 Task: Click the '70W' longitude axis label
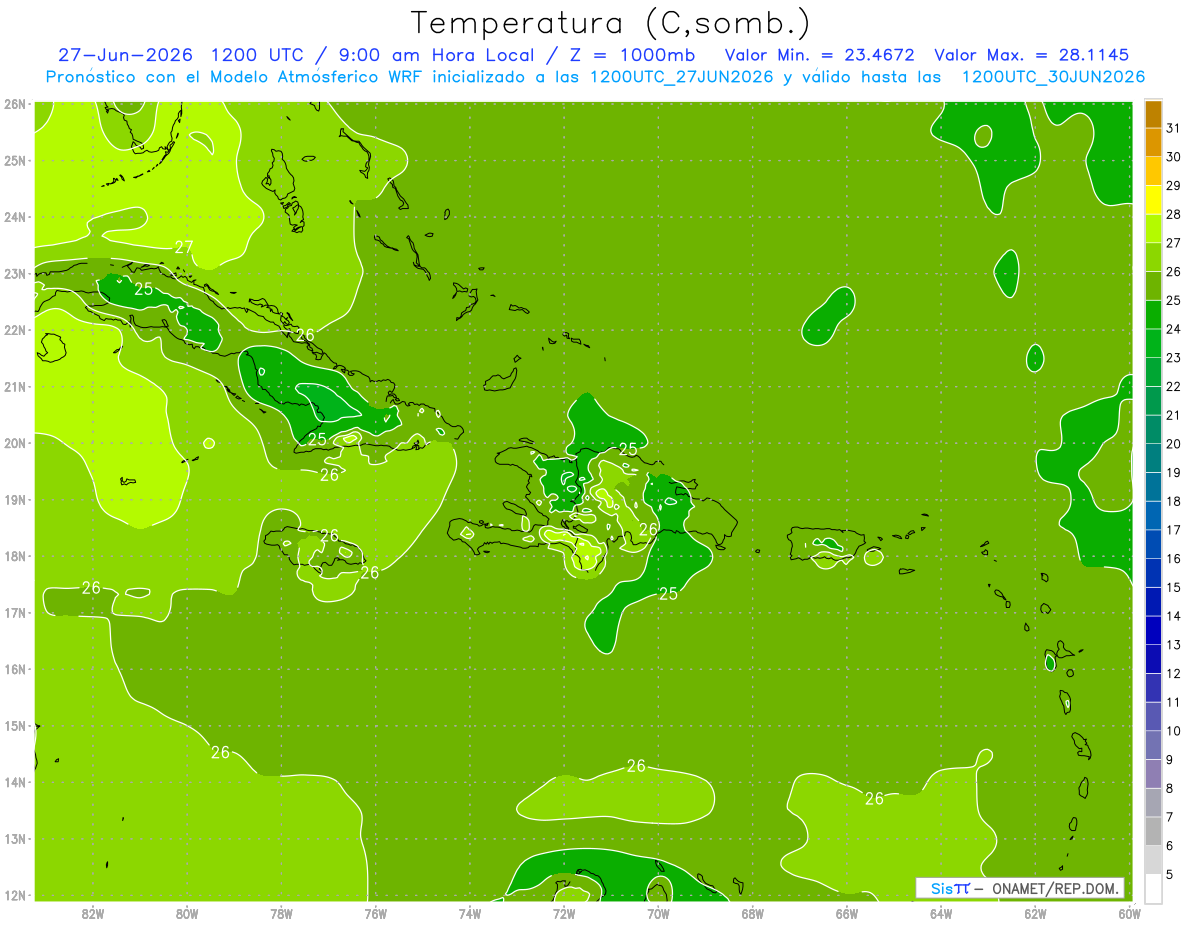[658, 913]
